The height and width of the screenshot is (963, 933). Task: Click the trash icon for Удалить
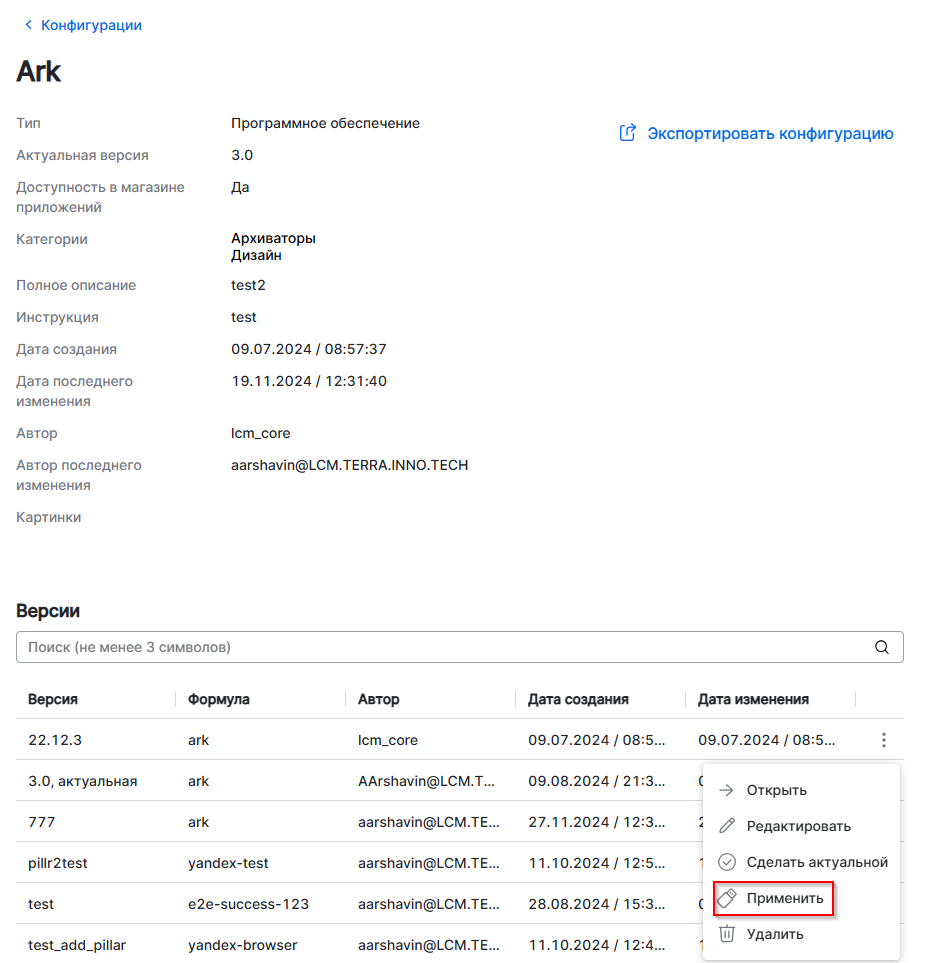pos(727,934)
